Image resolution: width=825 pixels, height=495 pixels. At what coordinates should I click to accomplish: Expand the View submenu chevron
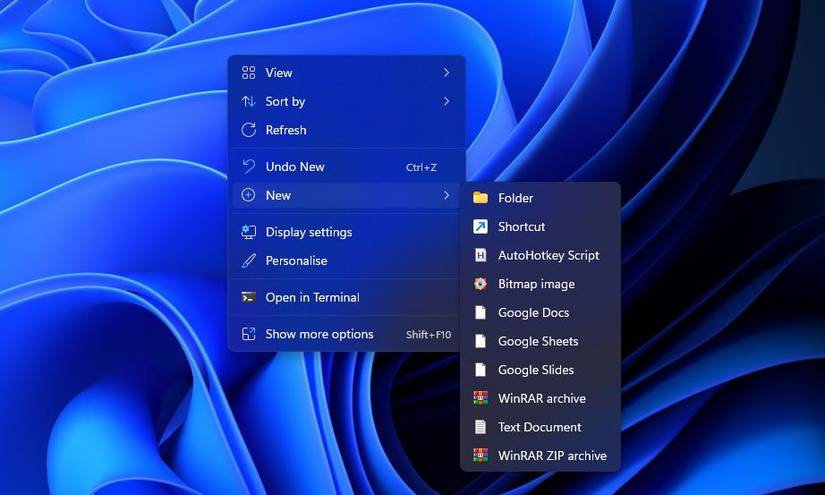point(446,73)
